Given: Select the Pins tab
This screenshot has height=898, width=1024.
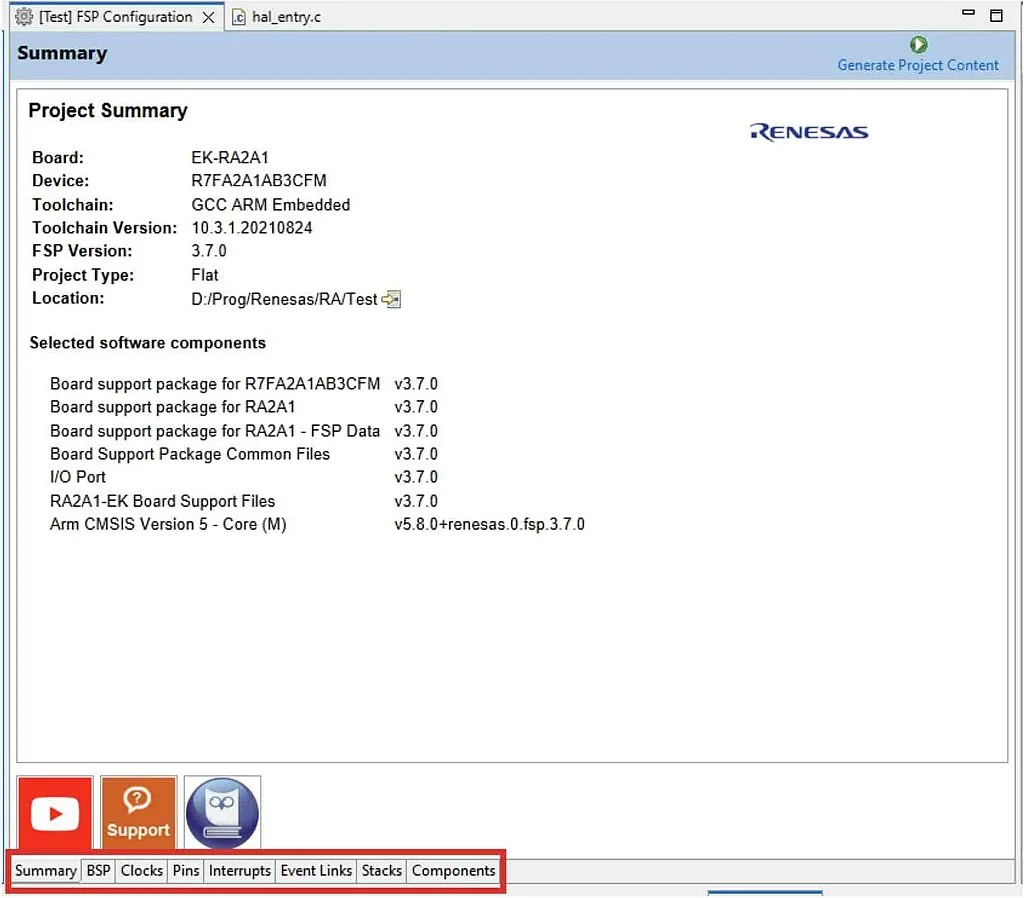Looking at the screenshot, I should 185,870.
